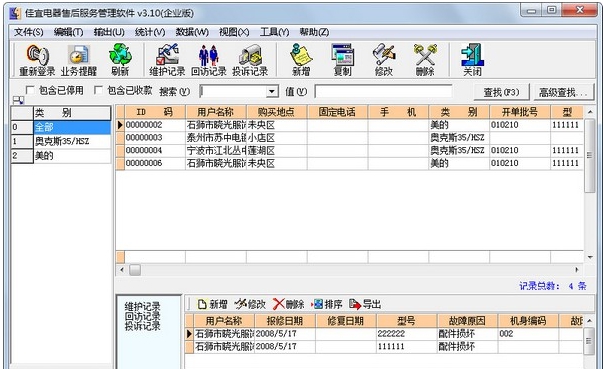Open the 统计(V) menu
Viewport: 603px width, 369px height.
tap(150, 32)
